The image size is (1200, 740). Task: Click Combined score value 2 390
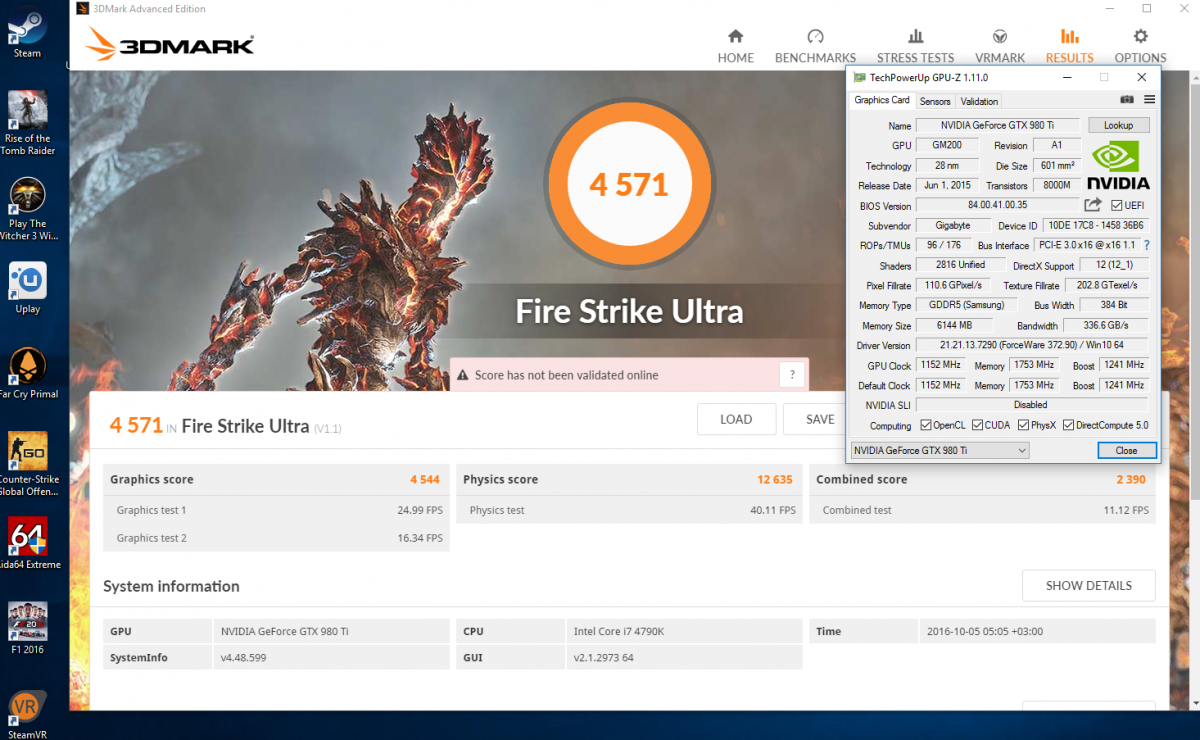pyautogui.click(x=1132, y=480)
